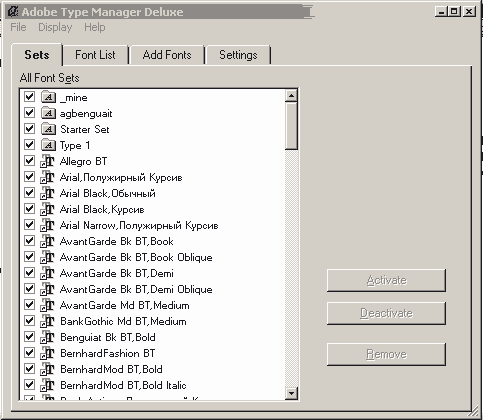This screenshot has height=420, width=483.
Task: Select BernhardFashion BT entry
Action: [107, 353]
